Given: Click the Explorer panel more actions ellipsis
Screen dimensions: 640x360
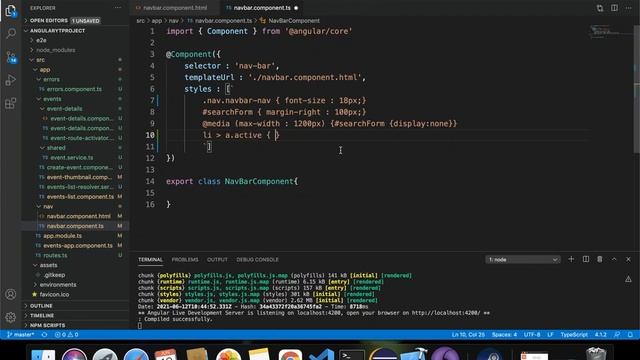Looking at the screenshot, I should click(x=118, y=8).
